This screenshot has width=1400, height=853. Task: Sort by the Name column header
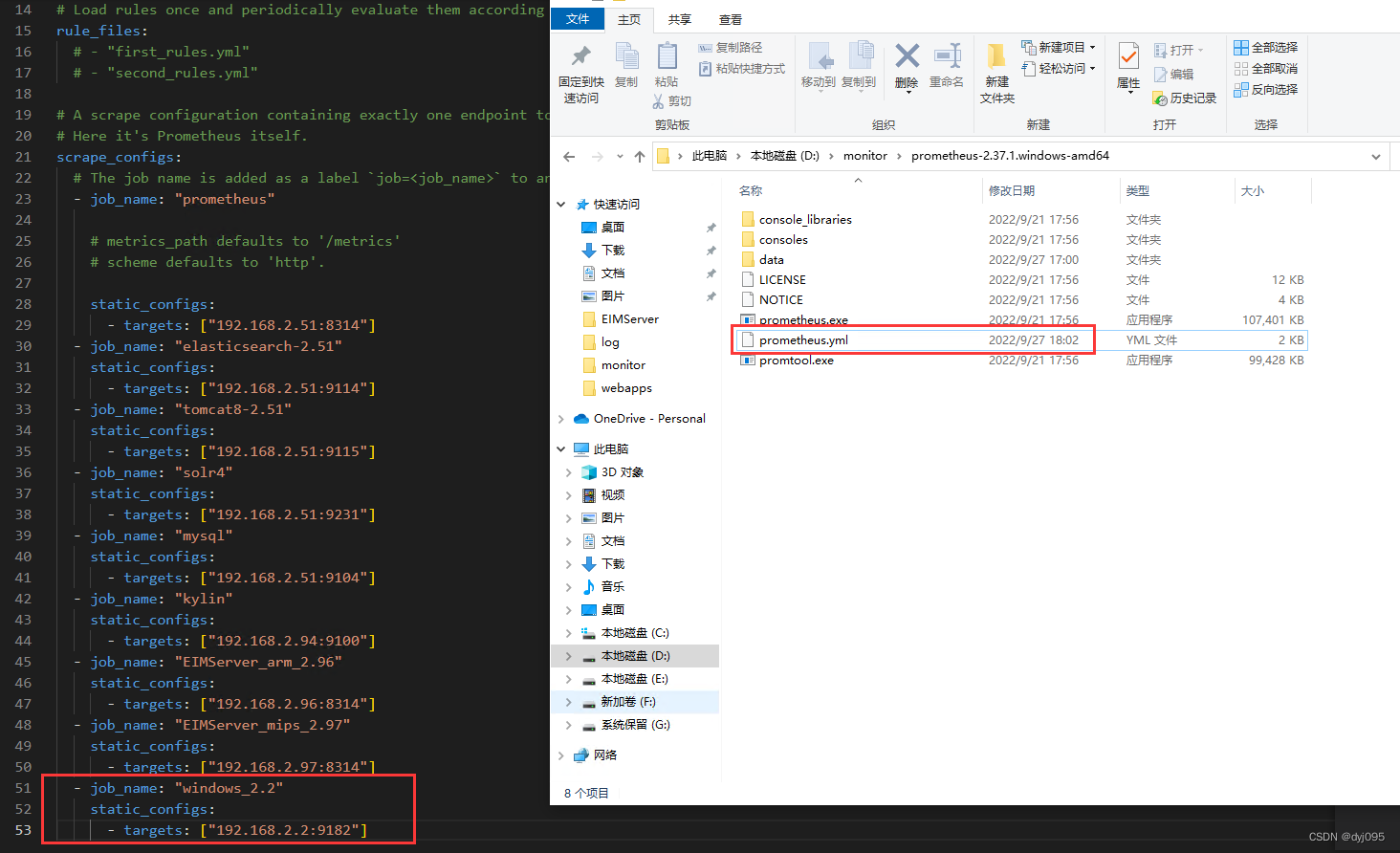pos(858,191)
